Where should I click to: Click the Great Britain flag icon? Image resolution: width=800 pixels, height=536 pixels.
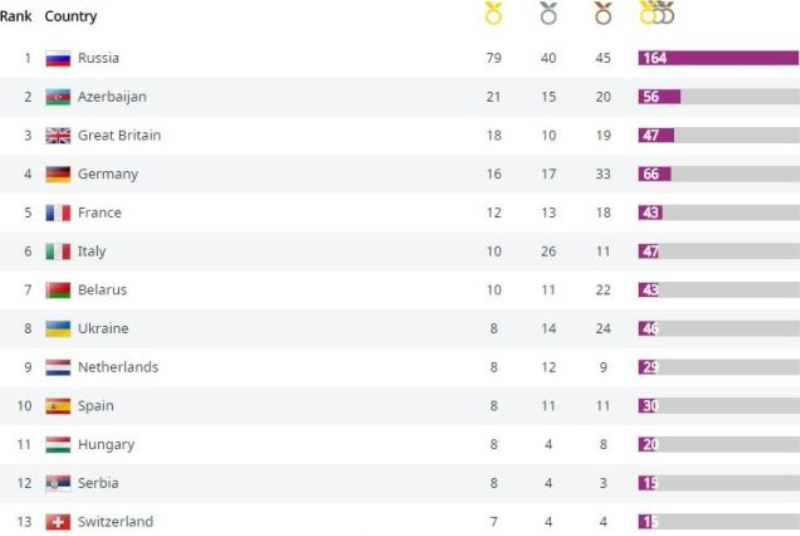pyautogui.click(x=58, y=136)
